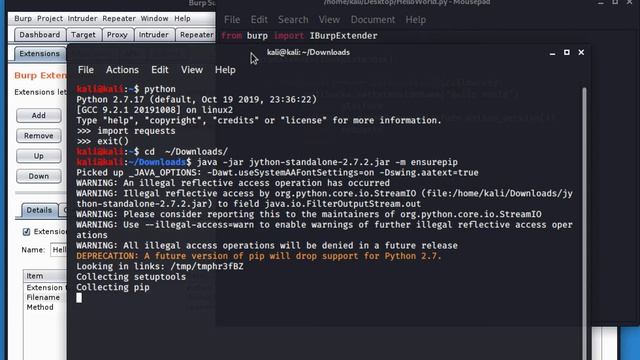Open the View menu in terminal window
The image size is (640, 360).
[x=192, y=70]
